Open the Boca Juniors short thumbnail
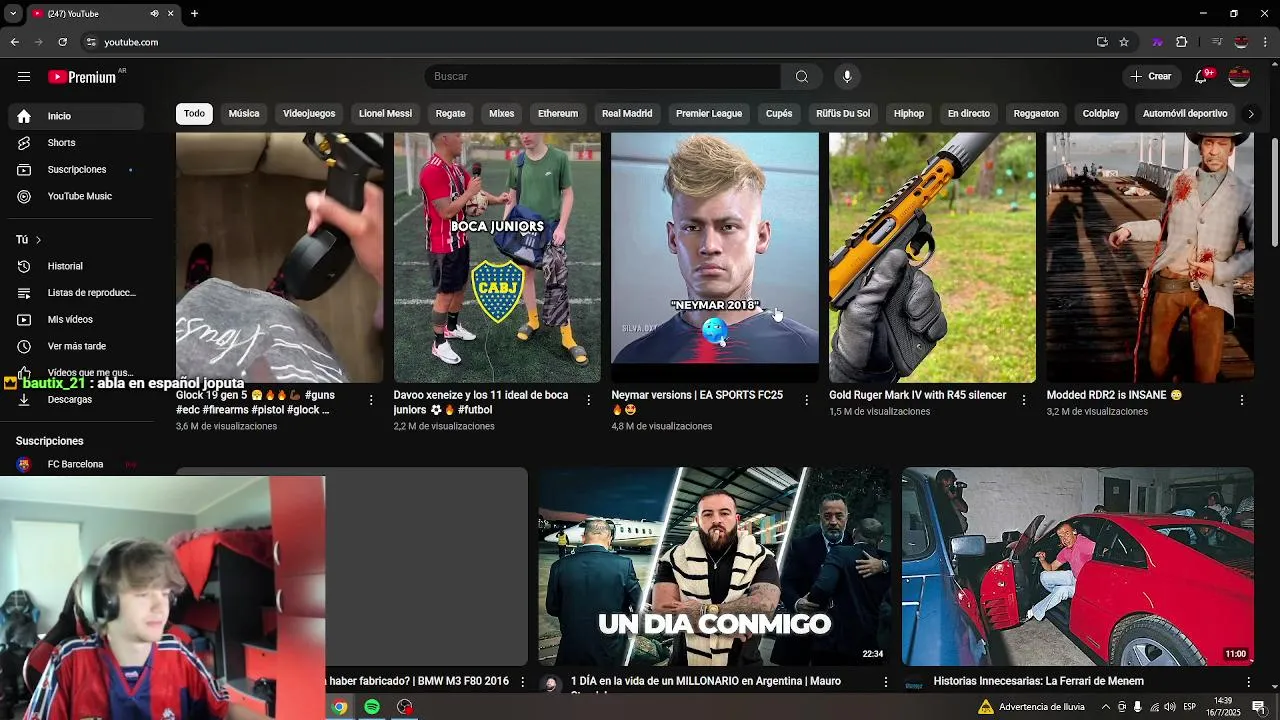Image resolution: width=1280 pixels, height=720 pixels. point(497,258)
